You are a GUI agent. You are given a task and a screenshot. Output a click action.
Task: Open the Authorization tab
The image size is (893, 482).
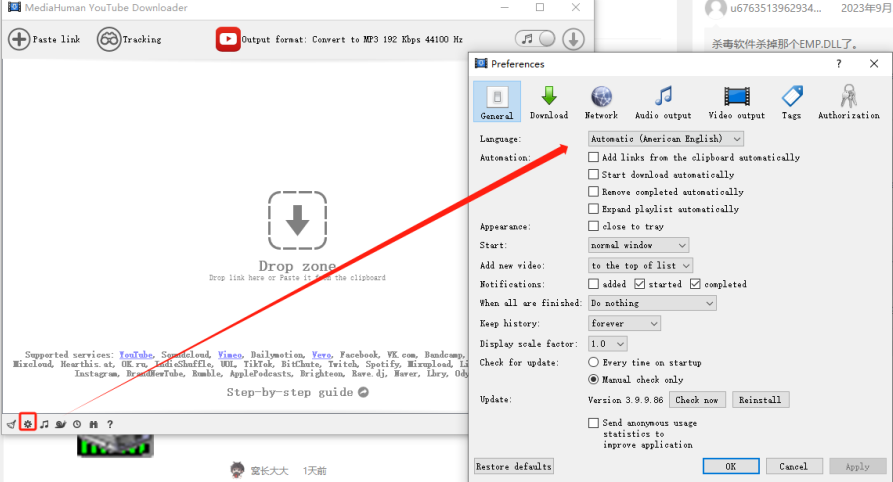click(849, 101)
